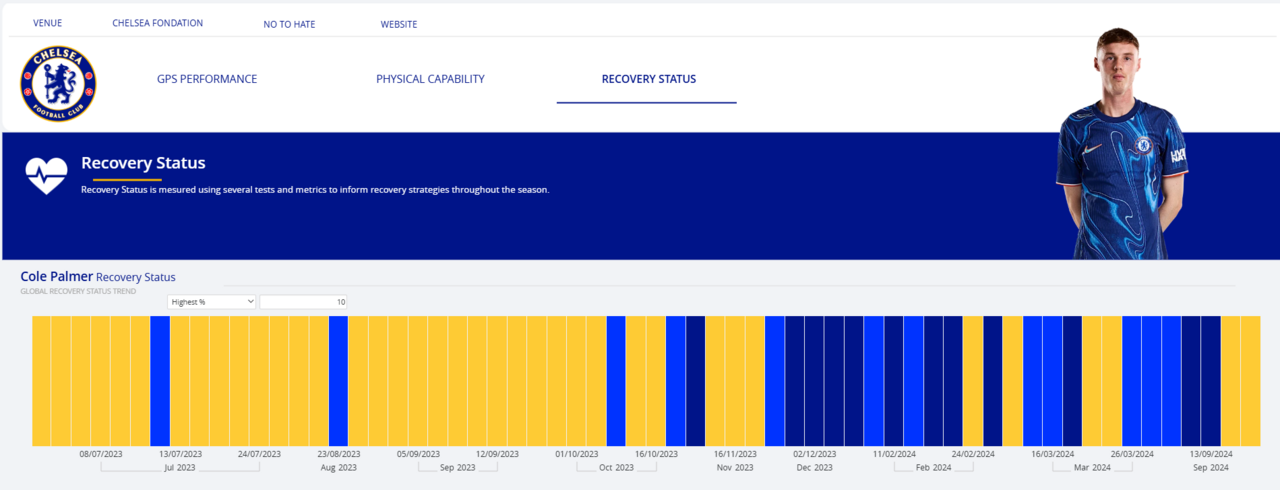Click the 01/10/2023 axis date label
This screenshot has height=490, width=1280.
tap(577, 454)
